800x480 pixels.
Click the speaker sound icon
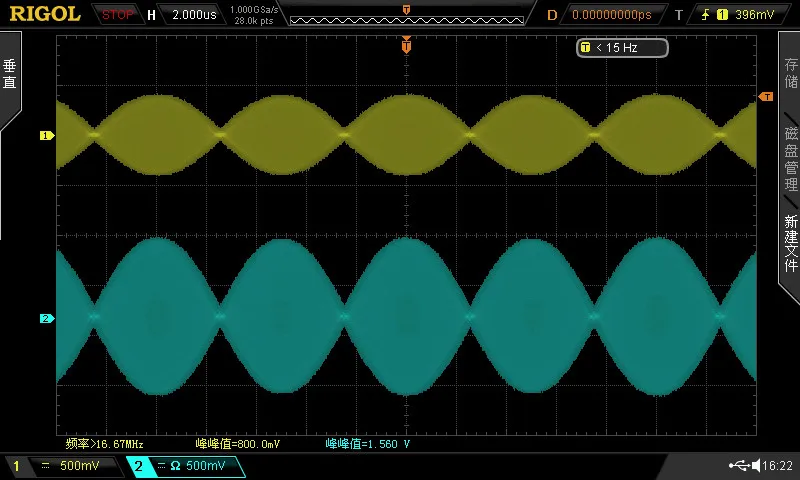(x=756, y=465)
